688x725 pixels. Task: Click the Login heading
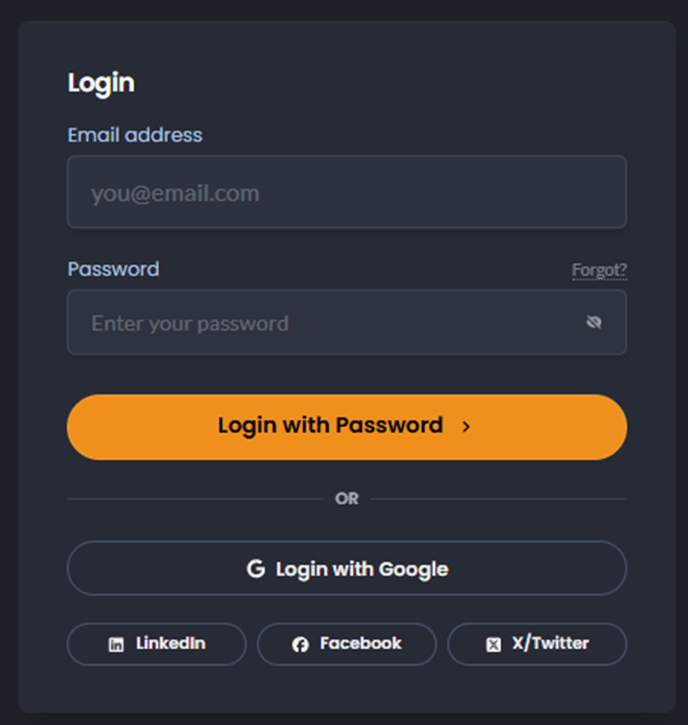101,84
